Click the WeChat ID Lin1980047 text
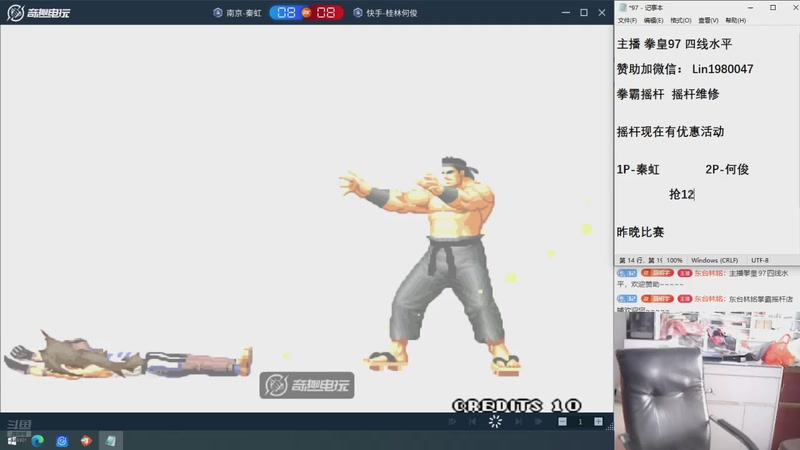 pos(722,69)
